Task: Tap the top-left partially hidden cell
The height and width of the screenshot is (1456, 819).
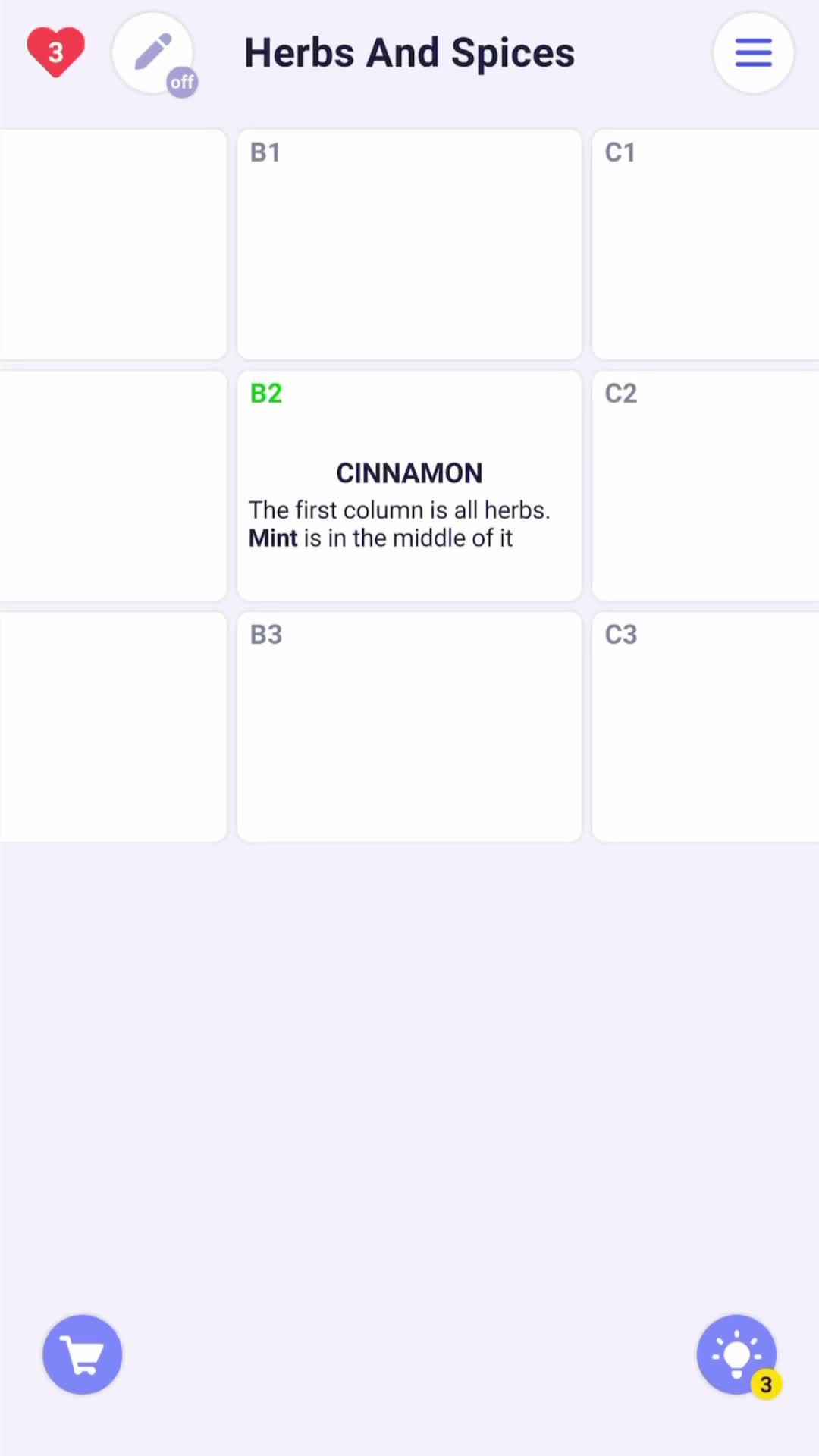Action: pos(114,244)
